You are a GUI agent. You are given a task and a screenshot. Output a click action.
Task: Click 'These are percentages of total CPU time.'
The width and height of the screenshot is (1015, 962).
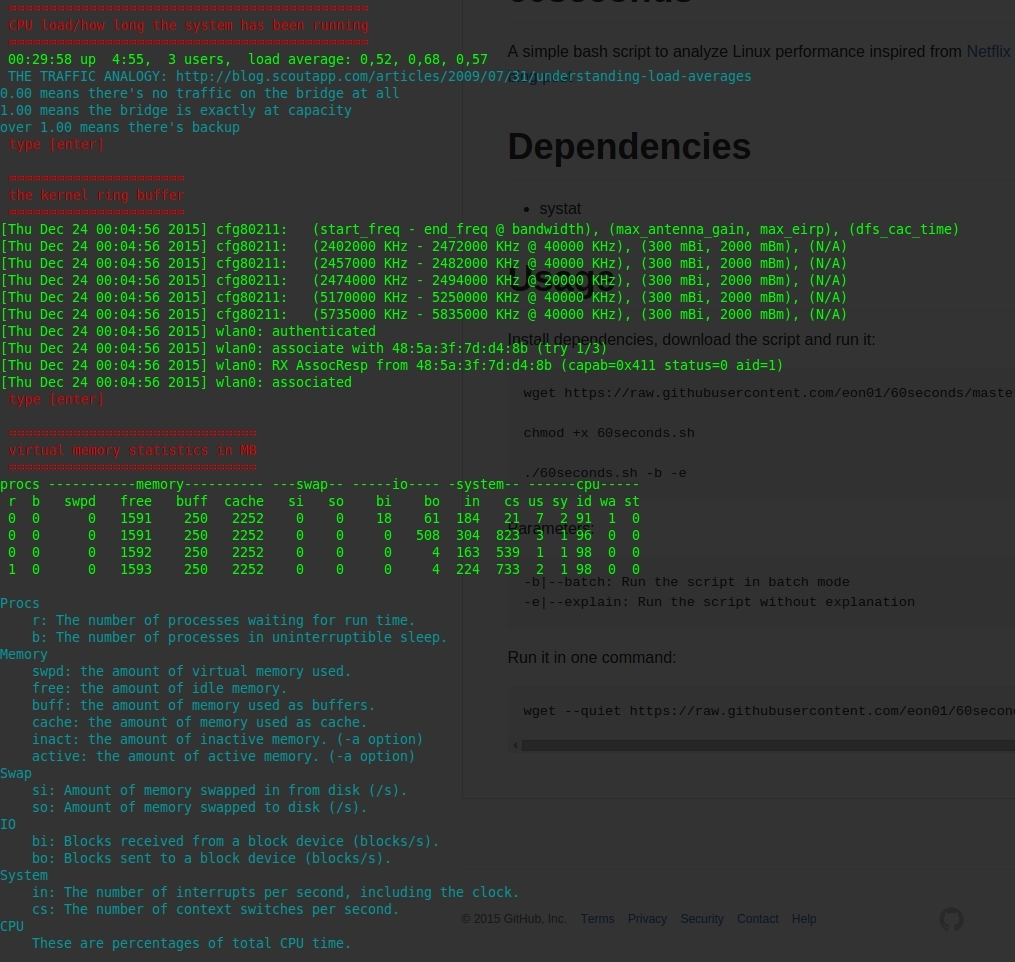[192, 943]
